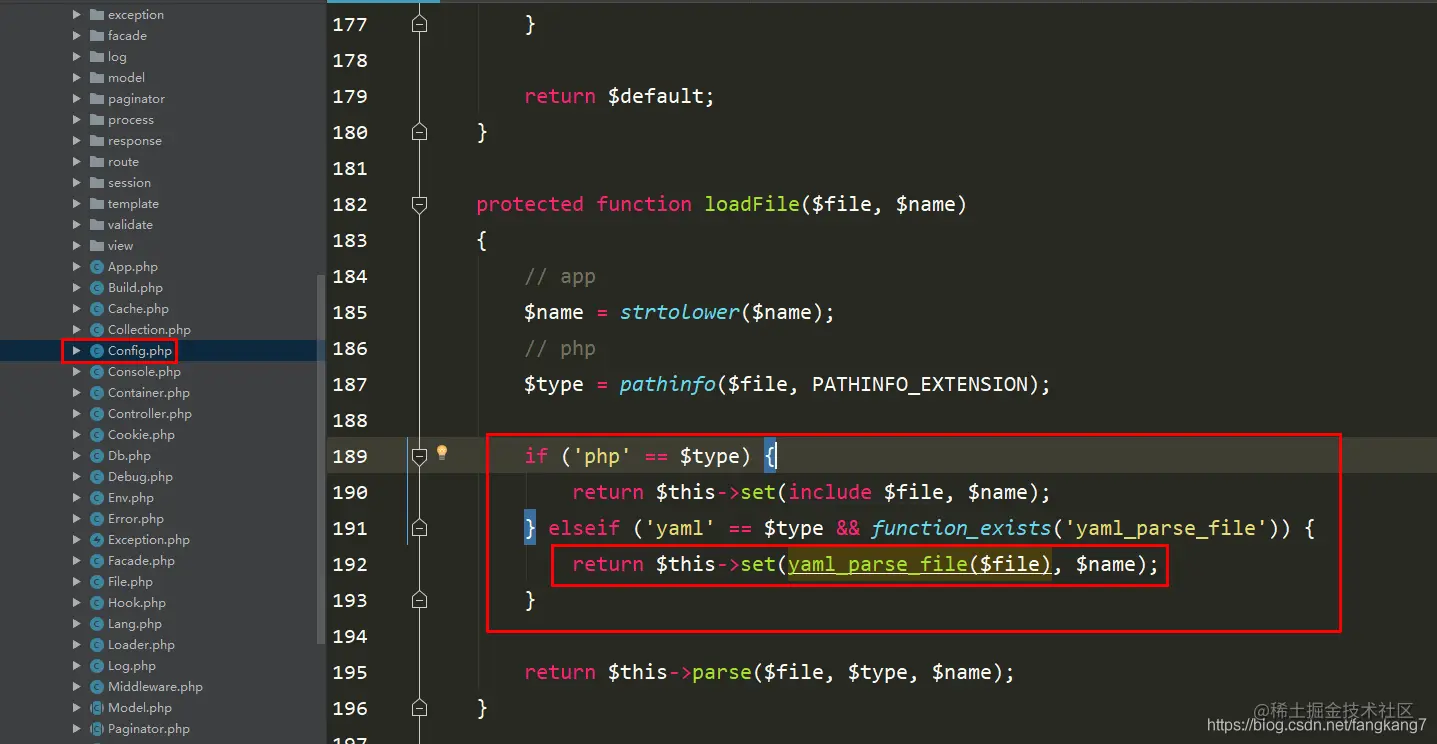
Task: Select the facade folder icon
Action: pos(97,36)
